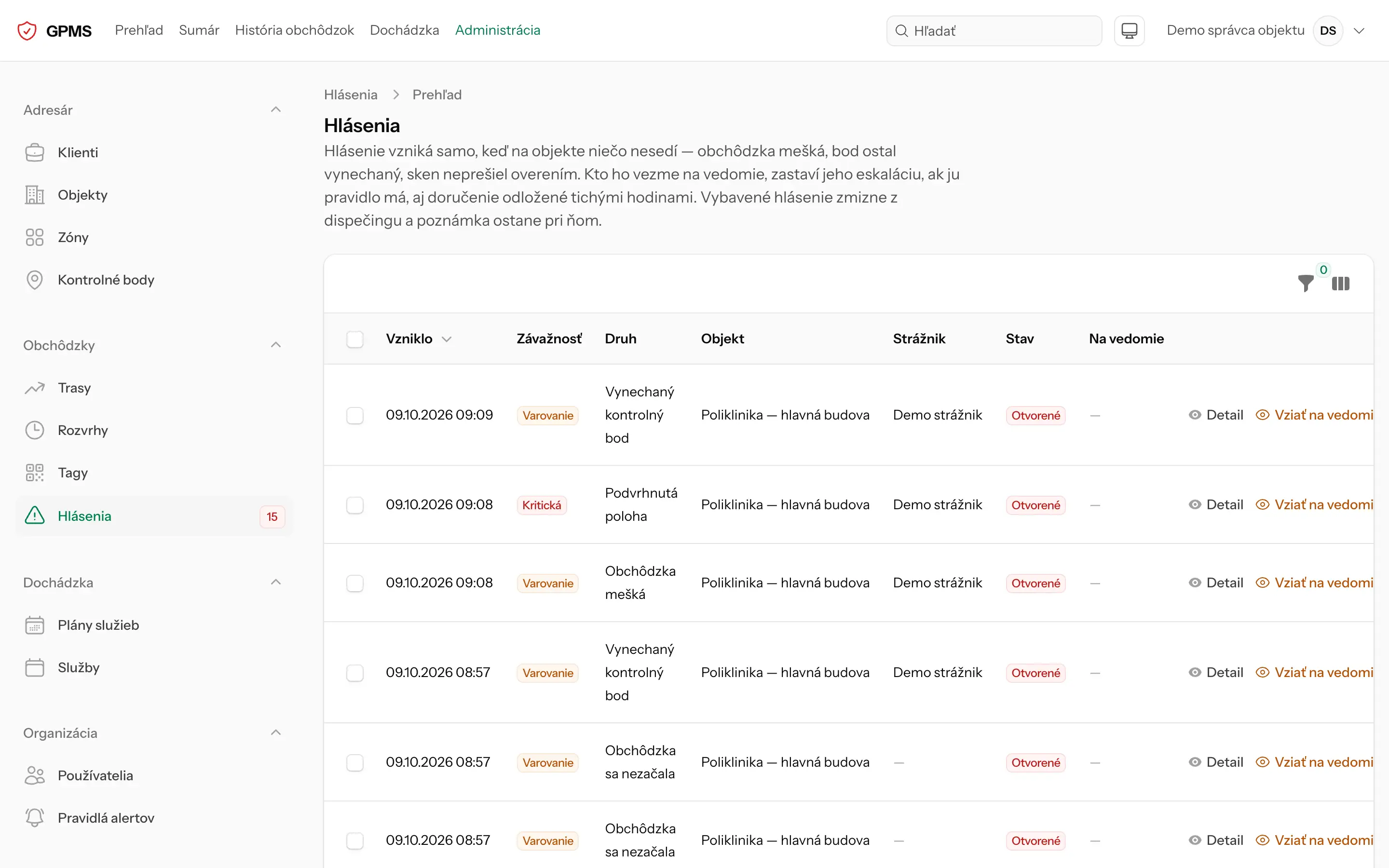Open the Klienti briefcase icon
The width and height of the screenshot is (1389, 868).
tap(34, 153)
